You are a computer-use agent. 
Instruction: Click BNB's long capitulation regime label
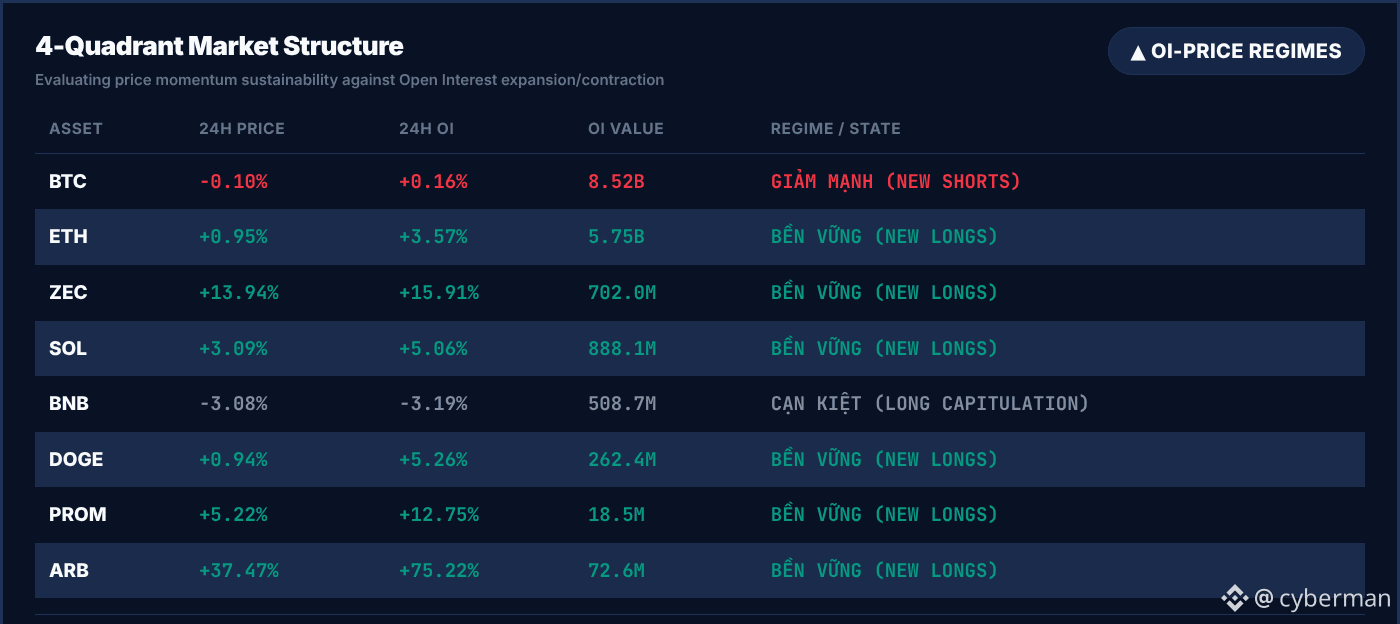(x=929, y=404)
